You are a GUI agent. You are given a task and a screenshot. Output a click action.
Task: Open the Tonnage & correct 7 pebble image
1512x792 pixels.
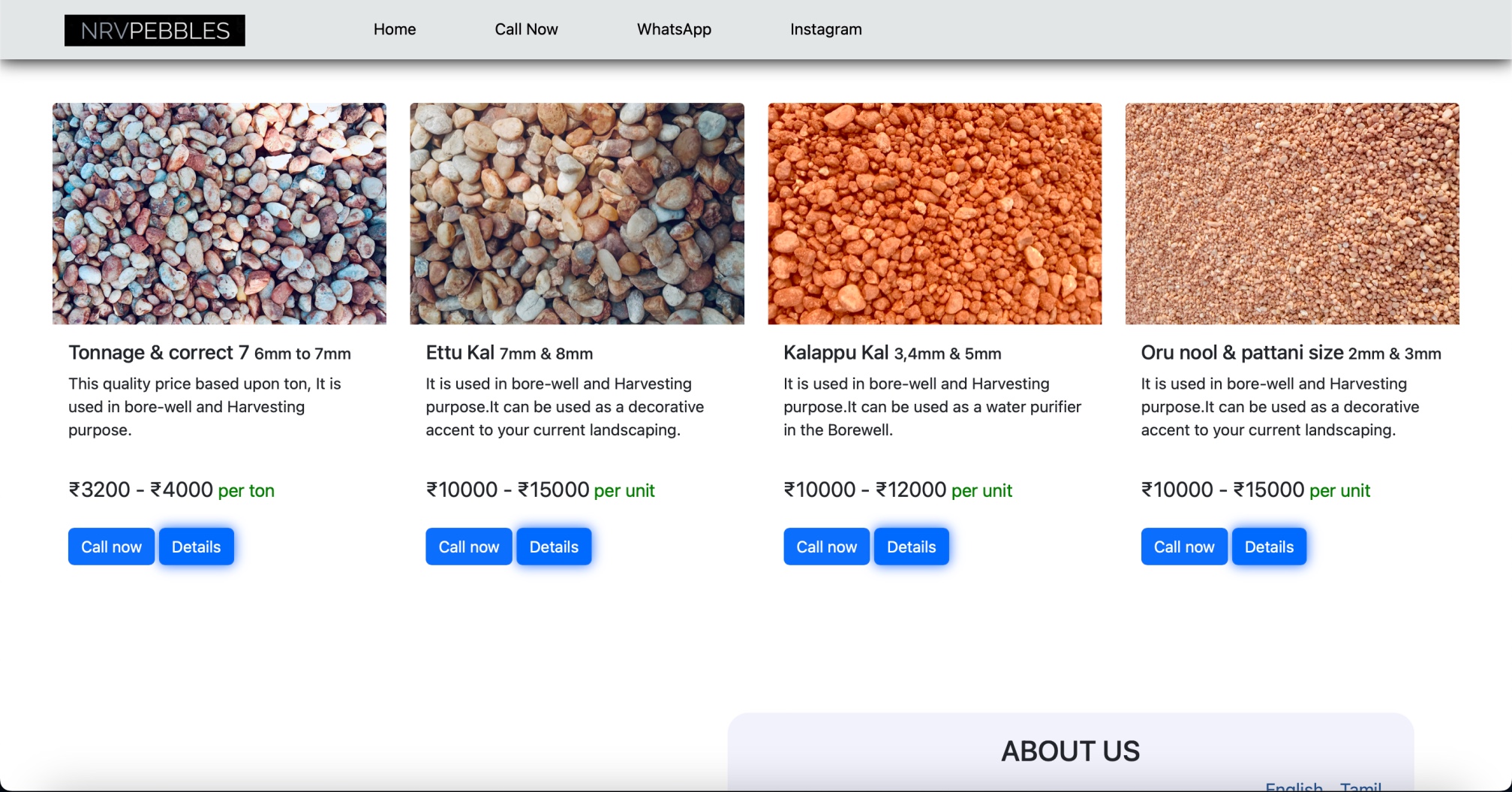pos(219,213)
